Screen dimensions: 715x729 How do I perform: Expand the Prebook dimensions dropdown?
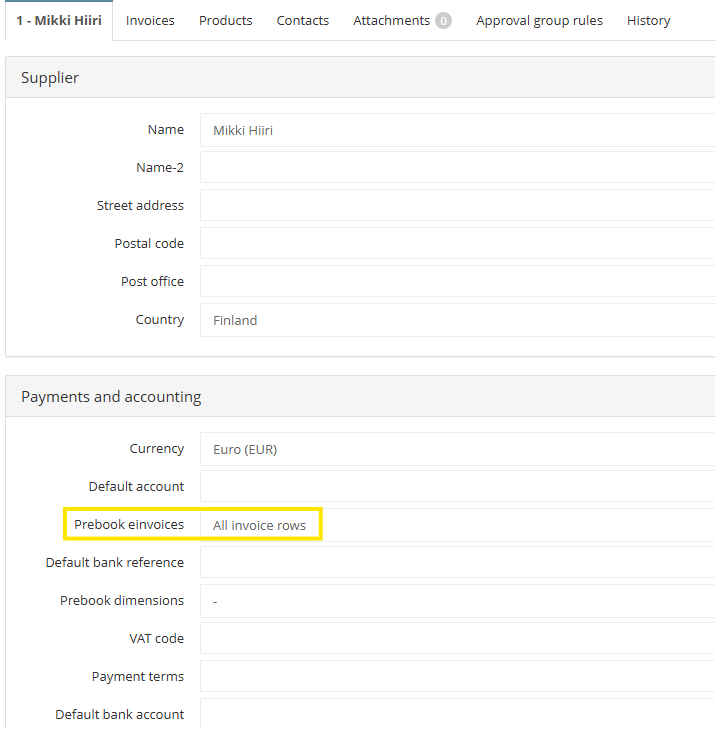(457, 601)
